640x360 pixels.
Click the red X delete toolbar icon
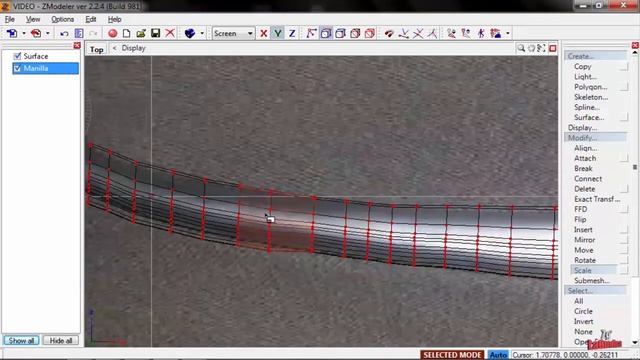point(170,33)
